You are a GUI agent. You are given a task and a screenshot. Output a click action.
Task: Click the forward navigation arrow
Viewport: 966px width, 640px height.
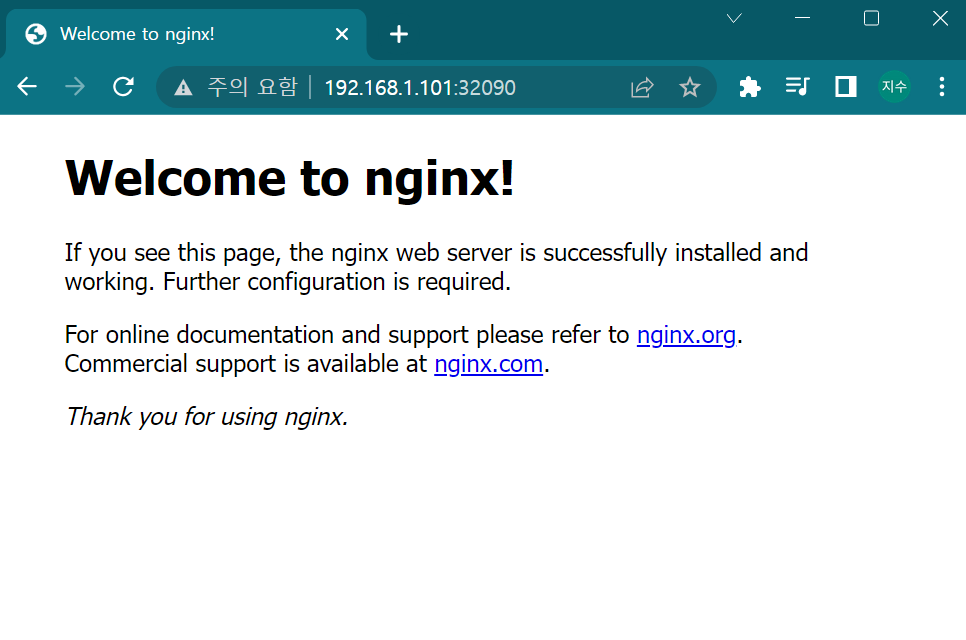[75, 87]
